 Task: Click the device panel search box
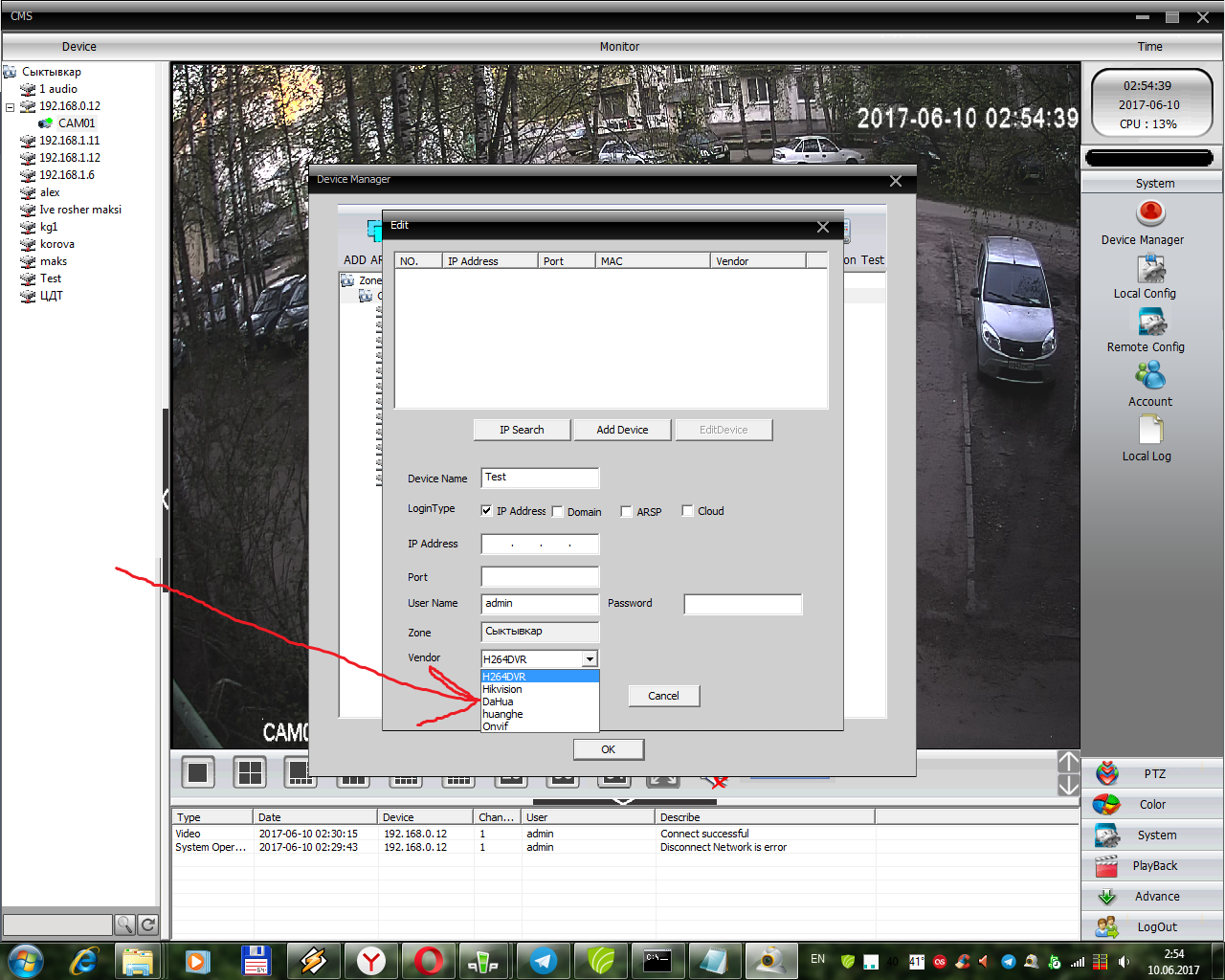point(57,924)
